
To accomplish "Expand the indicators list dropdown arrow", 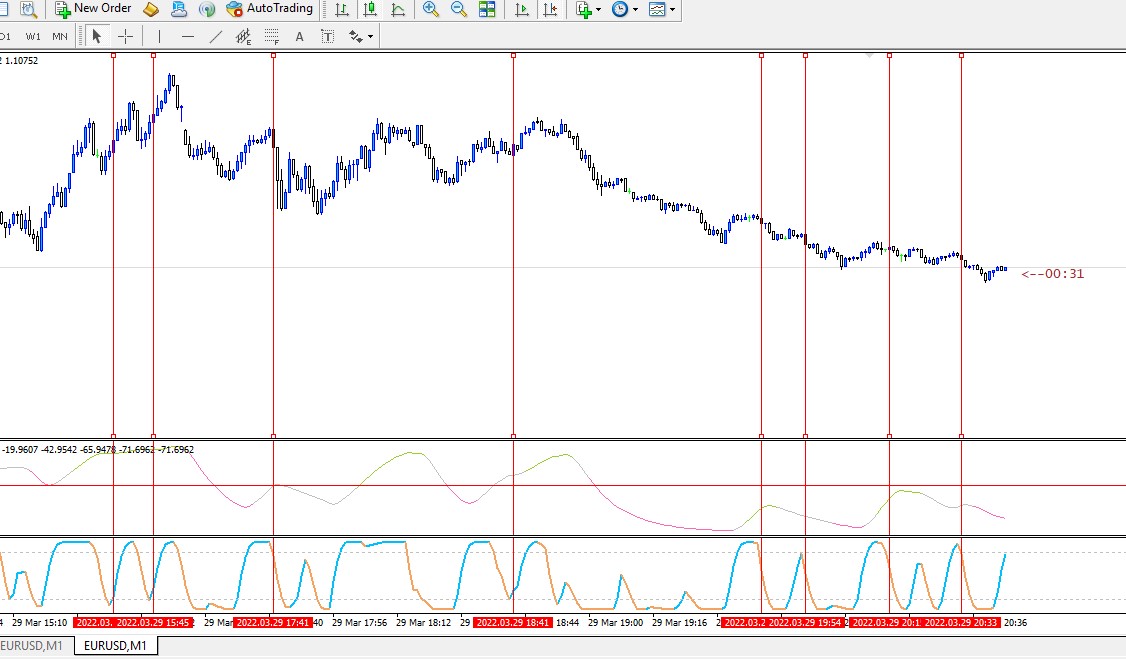I will click(598, 9).
